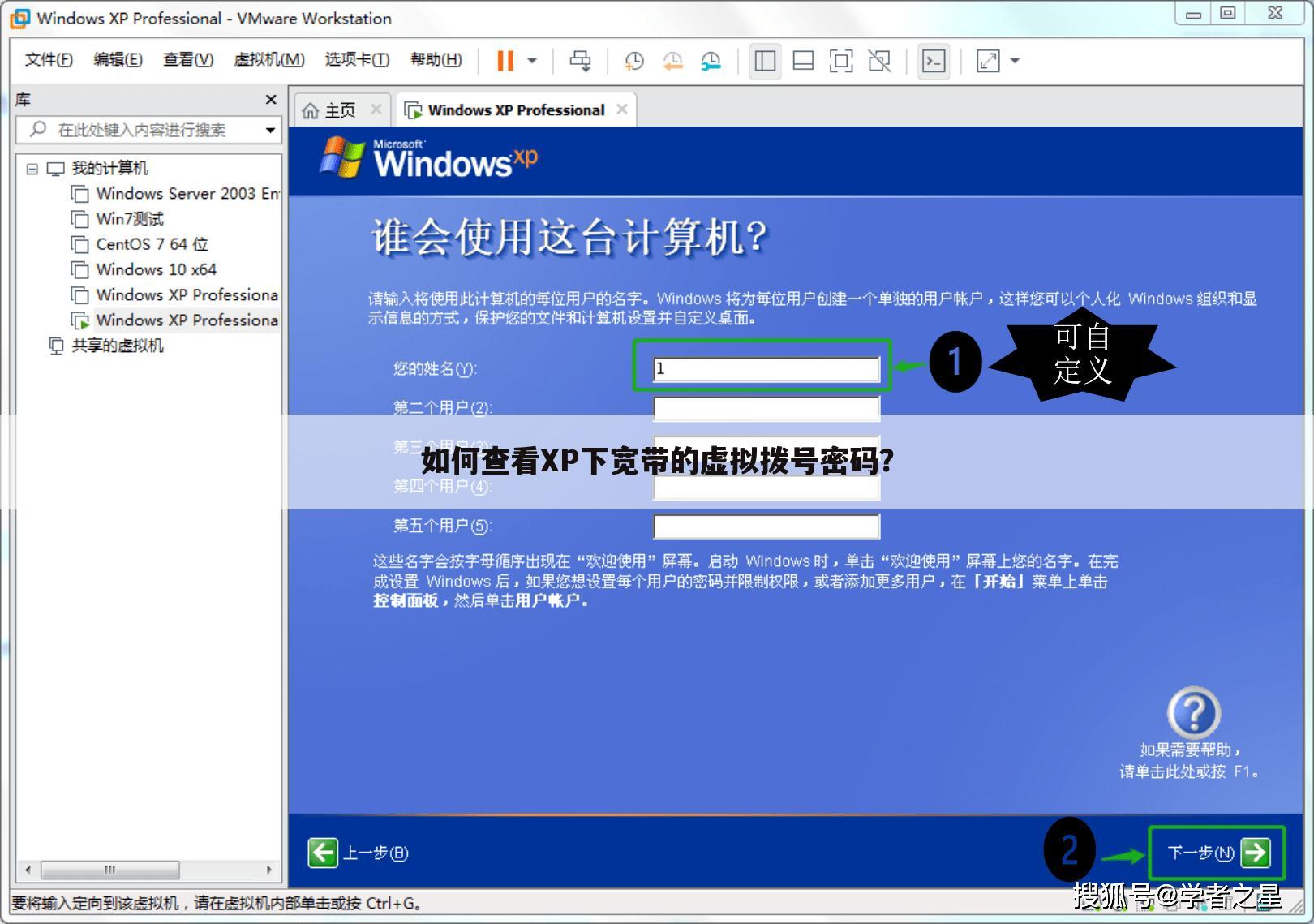Click the library horizontal scrollbar thumb
The height and width of the screenshot is (924, 1314).
click(x=109, y=870)
